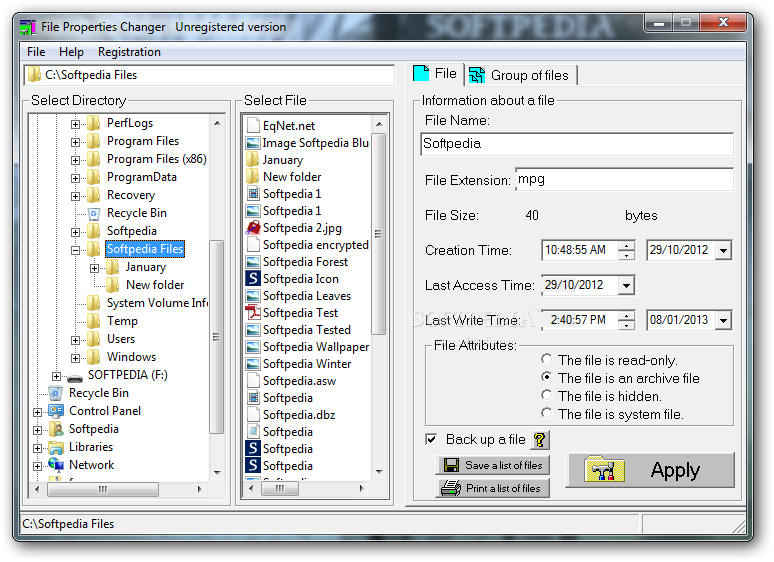The height and width of the screenshot is (562, 774).
Task: Click the file list vertical scrollbar thumb
Action: coord(379,234)
